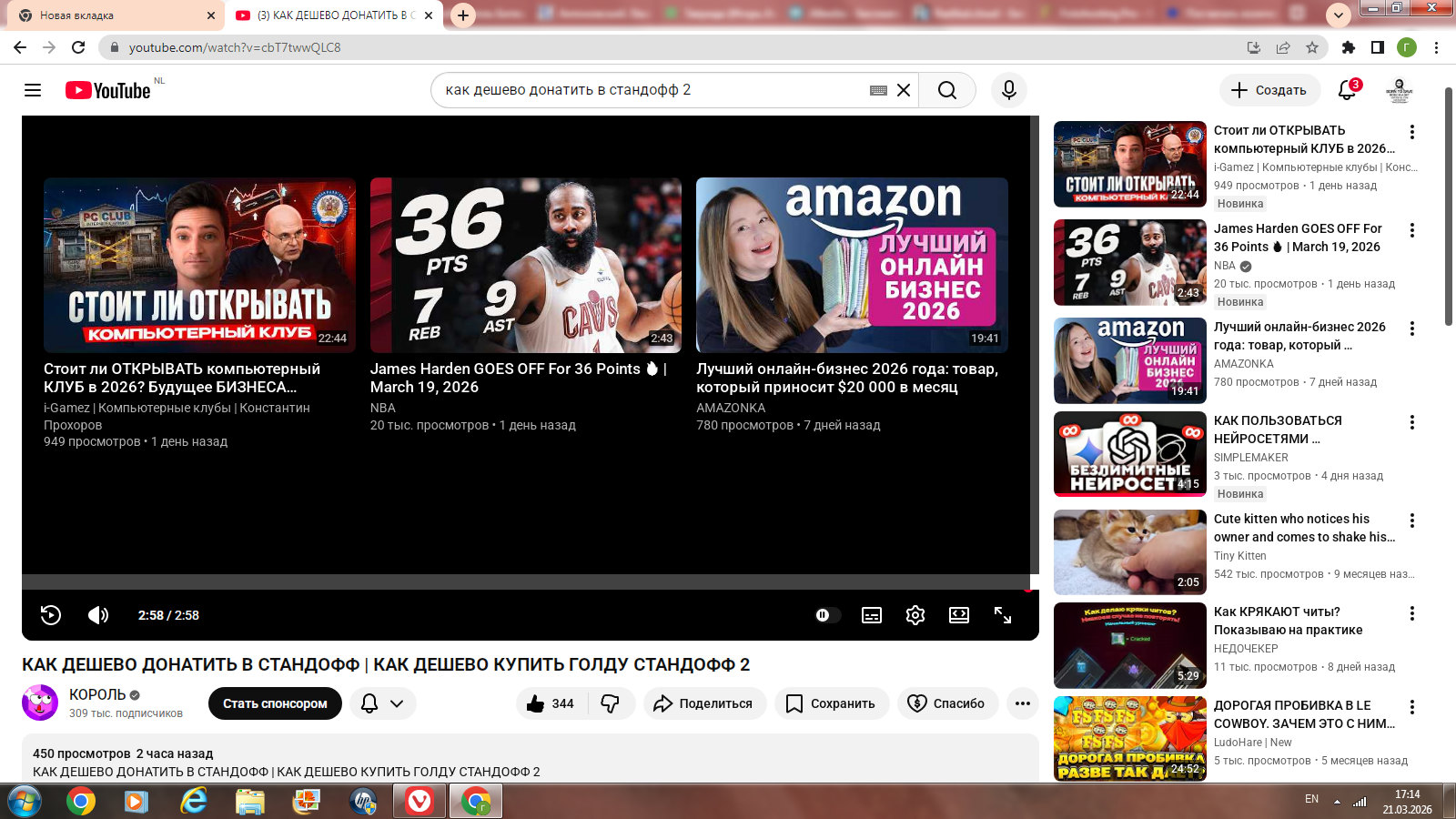Start voice search with the microphone
The width and height of the screenshot is (1456, 819).
(x=1009, y=90)
